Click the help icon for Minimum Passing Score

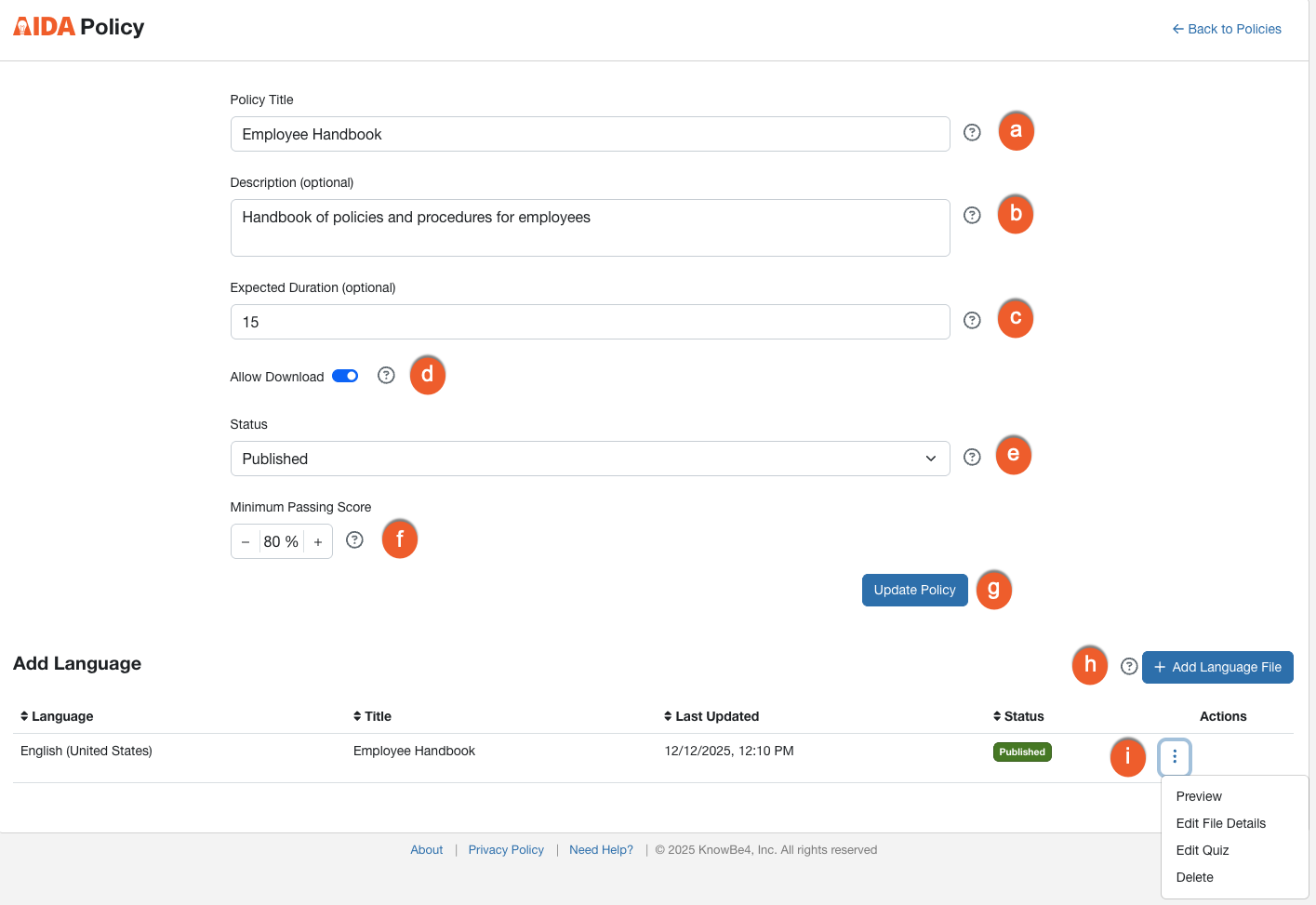354,539
